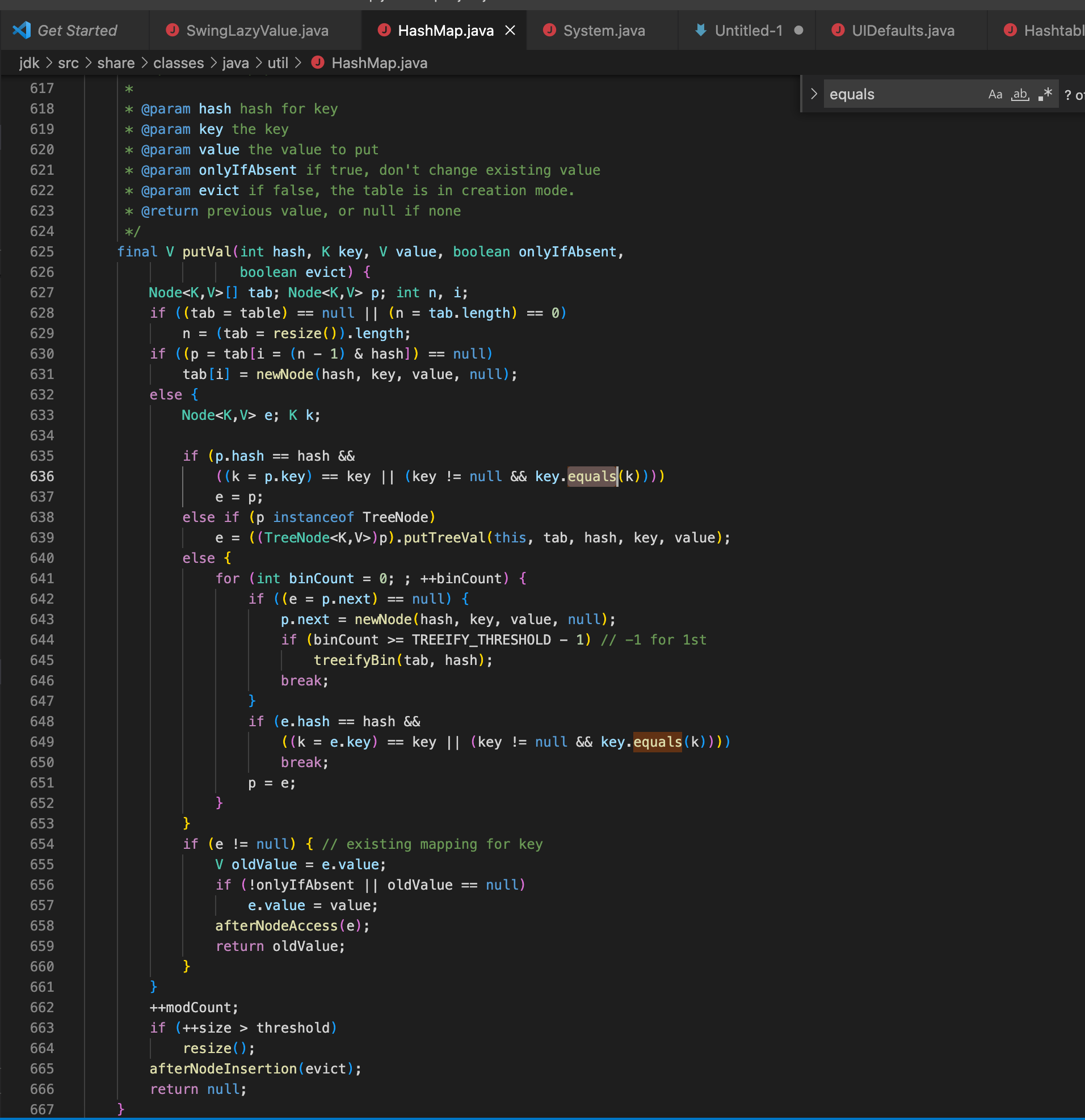Click the highlighted equals on line 649
Viewport: 1085px width, 1120px height.
coord(657,742)
